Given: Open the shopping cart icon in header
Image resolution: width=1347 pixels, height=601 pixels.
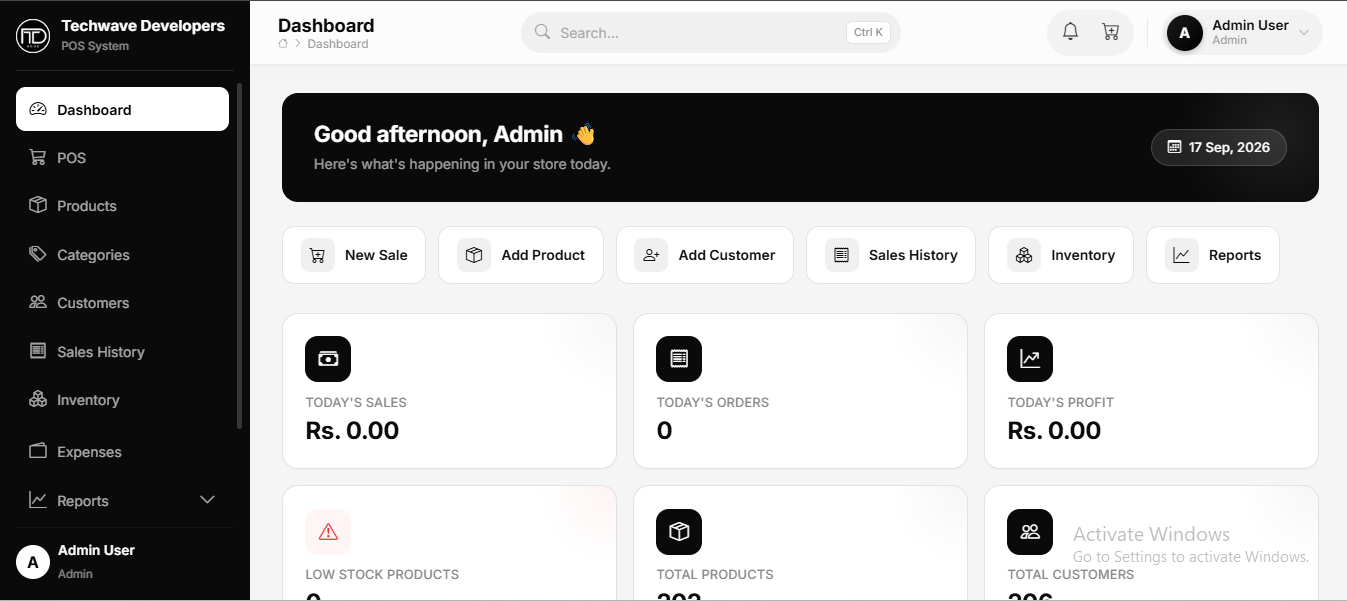Looking at the screenshot, I should click(x=1110, y=32).
